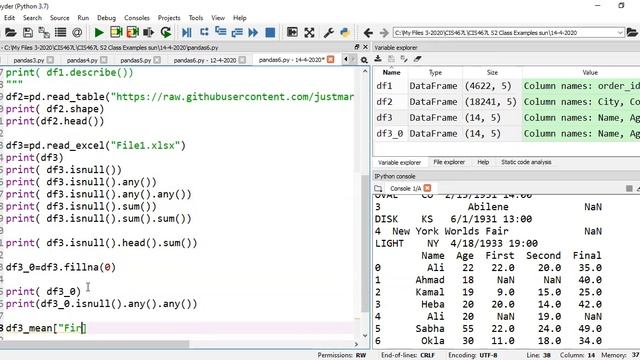Run file with the green play button
Viewport: 640px width, 360px height.
(x=99, y=32)
